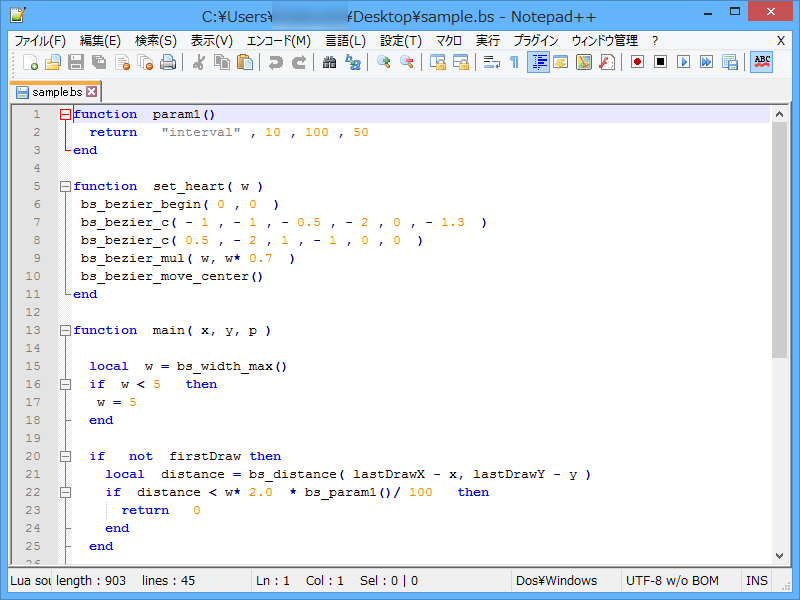This screenshot has width=800, height=600.
Task: Save all open documents
Action: pos(98,61)
